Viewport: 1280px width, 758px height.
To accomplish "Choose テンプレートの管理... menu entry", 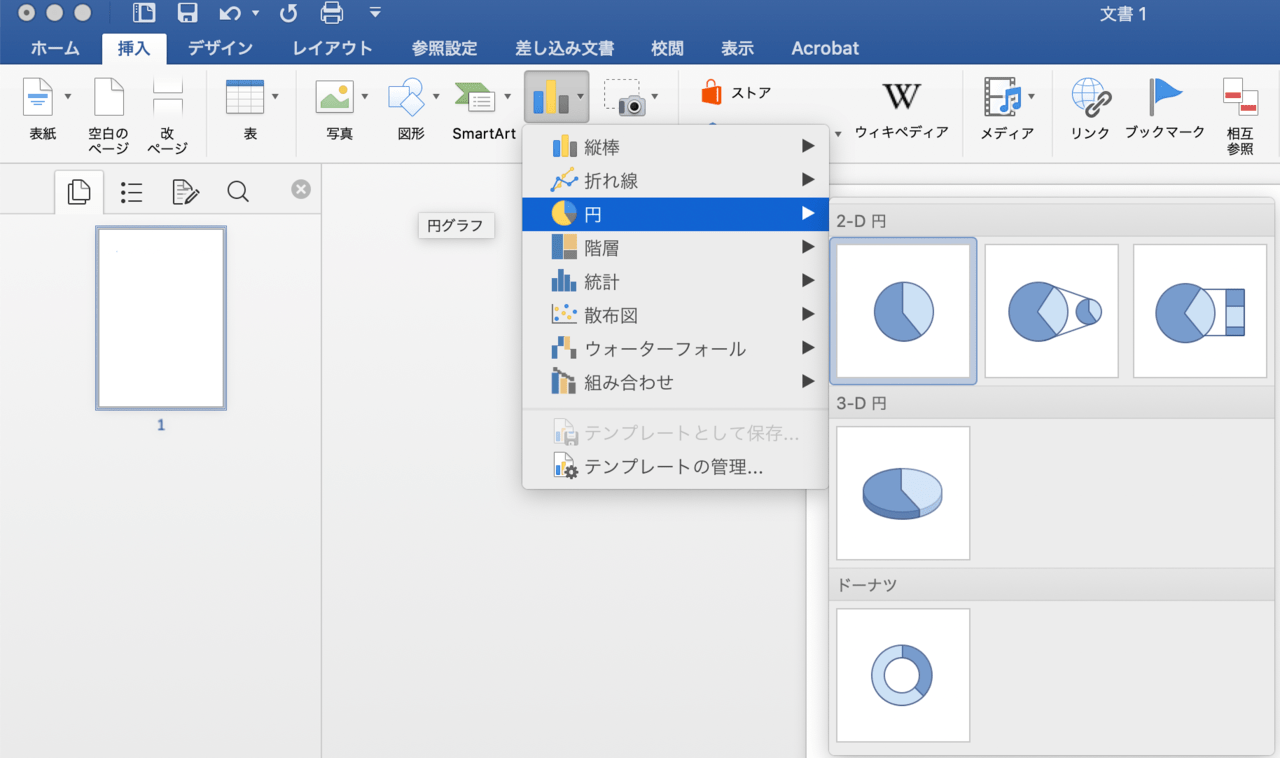I will coord(675,467).
